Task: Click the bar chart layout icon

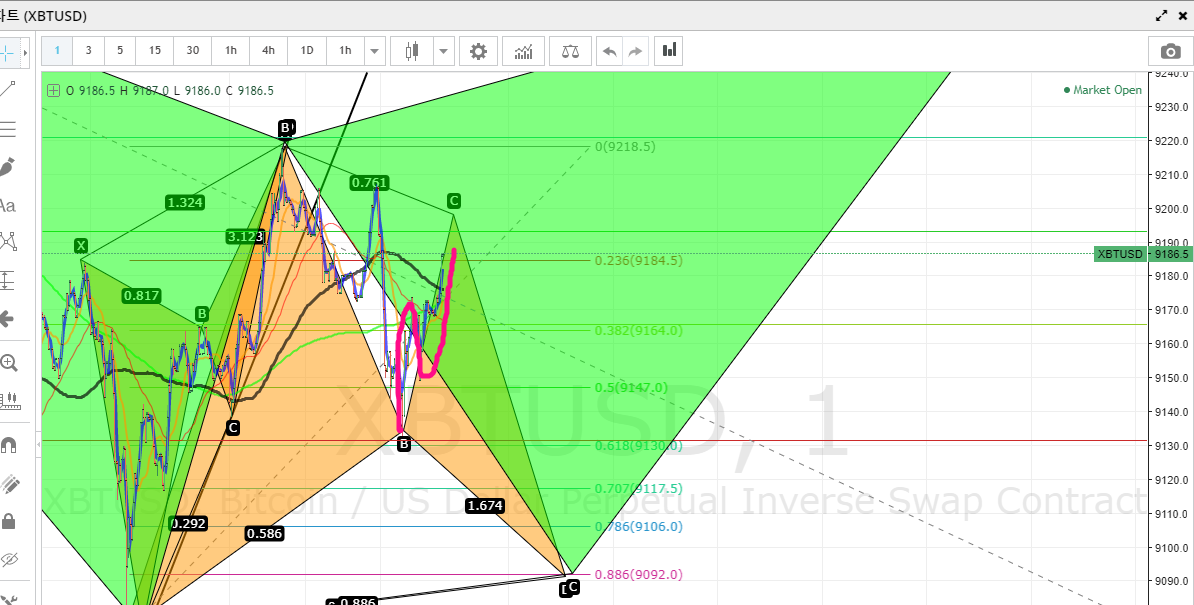Action: click(x=669, y=51)
